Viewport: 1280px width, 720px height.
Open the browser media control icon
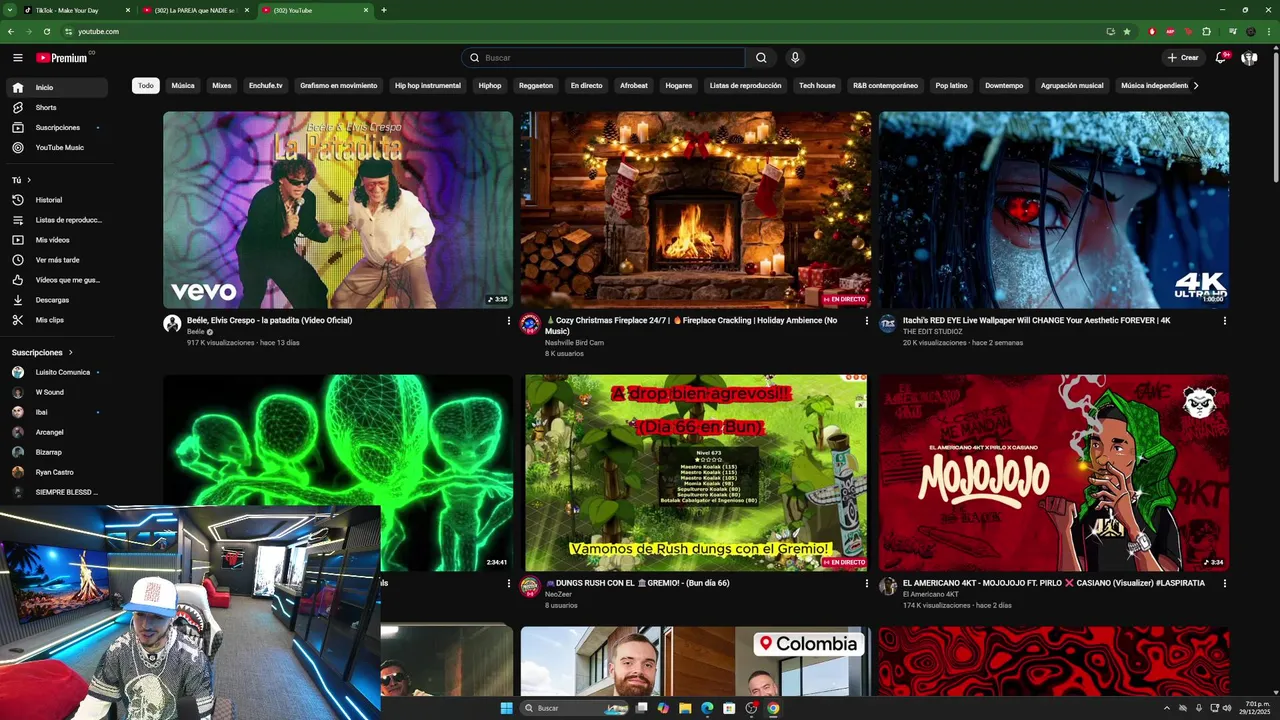[x=1233, y=31]
